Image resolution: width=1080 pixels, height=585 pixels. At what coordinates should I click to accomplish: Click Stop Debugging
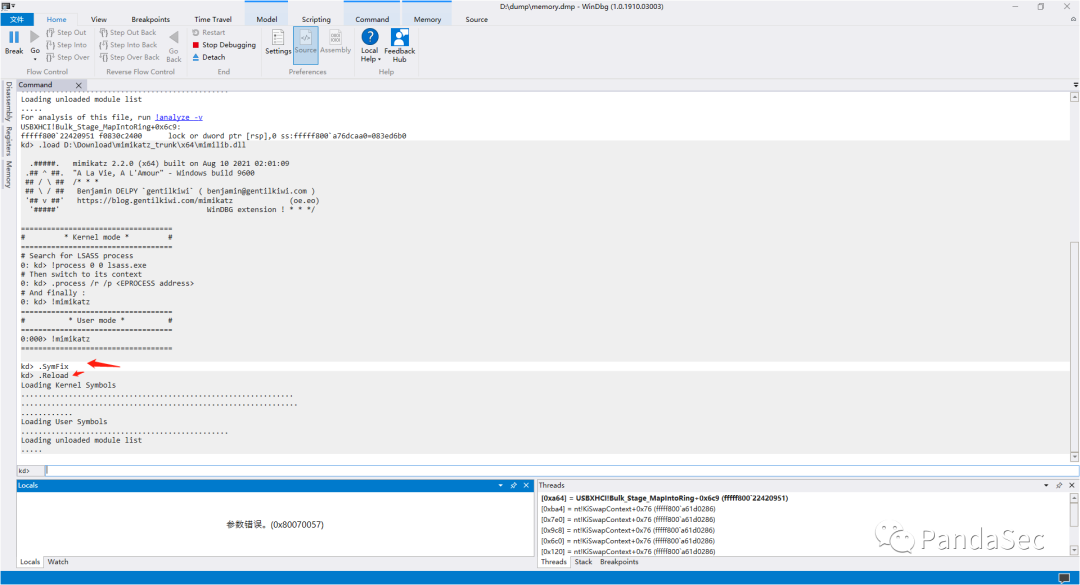(x=224, y=45)
